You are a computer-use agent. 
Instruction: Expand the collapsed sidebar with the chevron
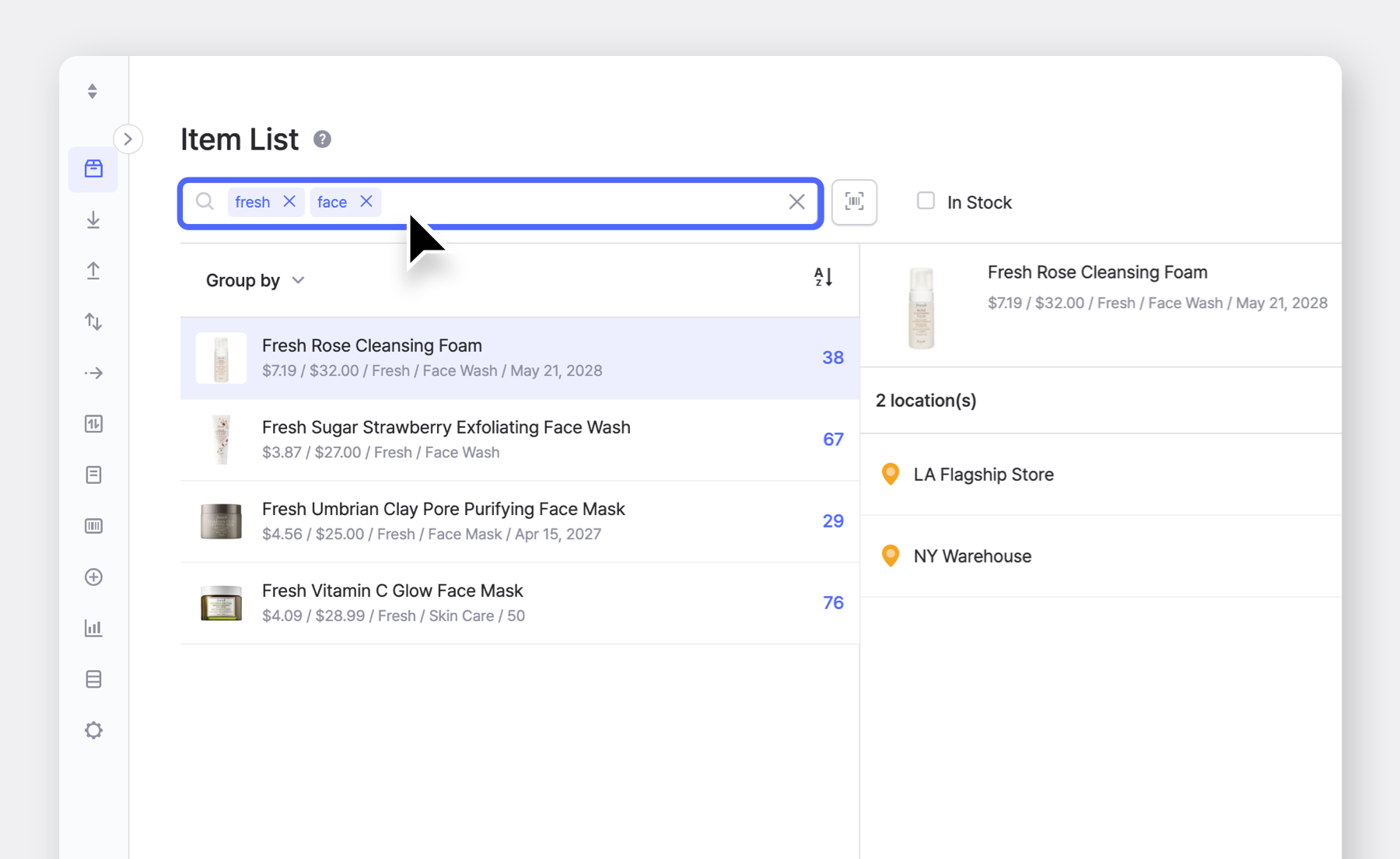click(x=128, y=138)
